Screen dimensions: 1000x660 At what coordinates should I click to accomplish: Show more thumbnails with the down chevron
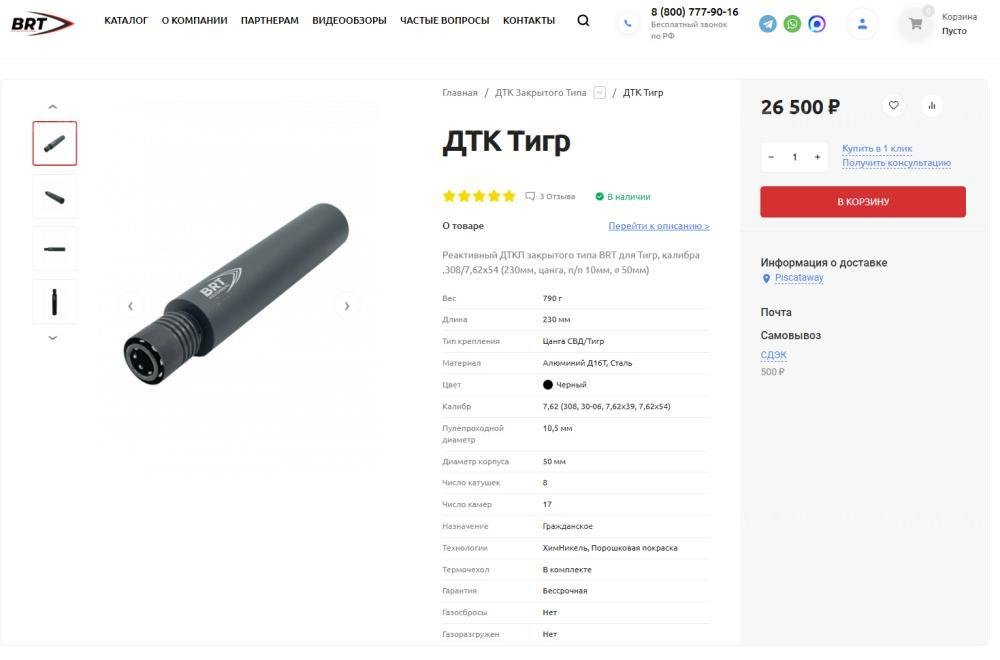tap(53, 338)
